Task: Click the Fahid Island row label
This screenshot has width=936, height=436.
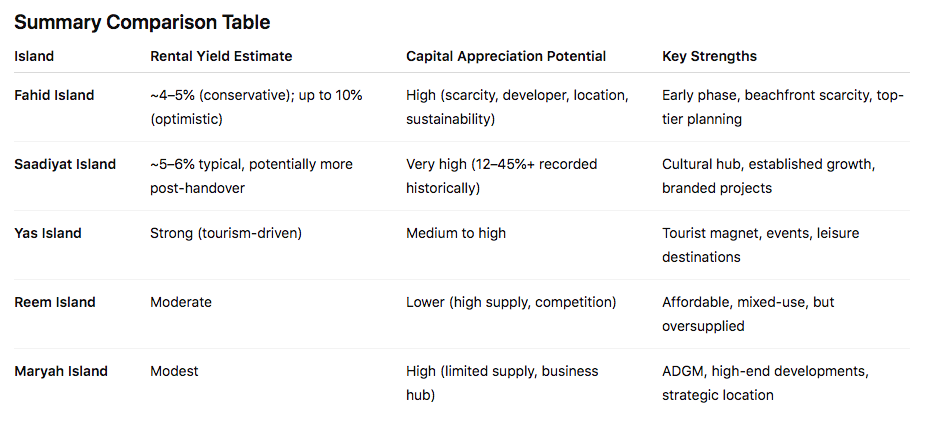Action: click(54, 96)
